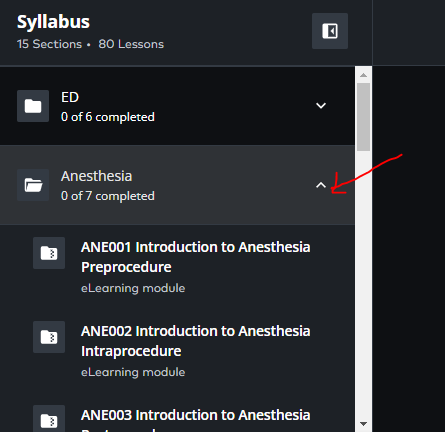Open ANE002 Introduction to Anesthesia Intraprocedure
Viewport: 445px width, 432px height.
coord(196,341)
